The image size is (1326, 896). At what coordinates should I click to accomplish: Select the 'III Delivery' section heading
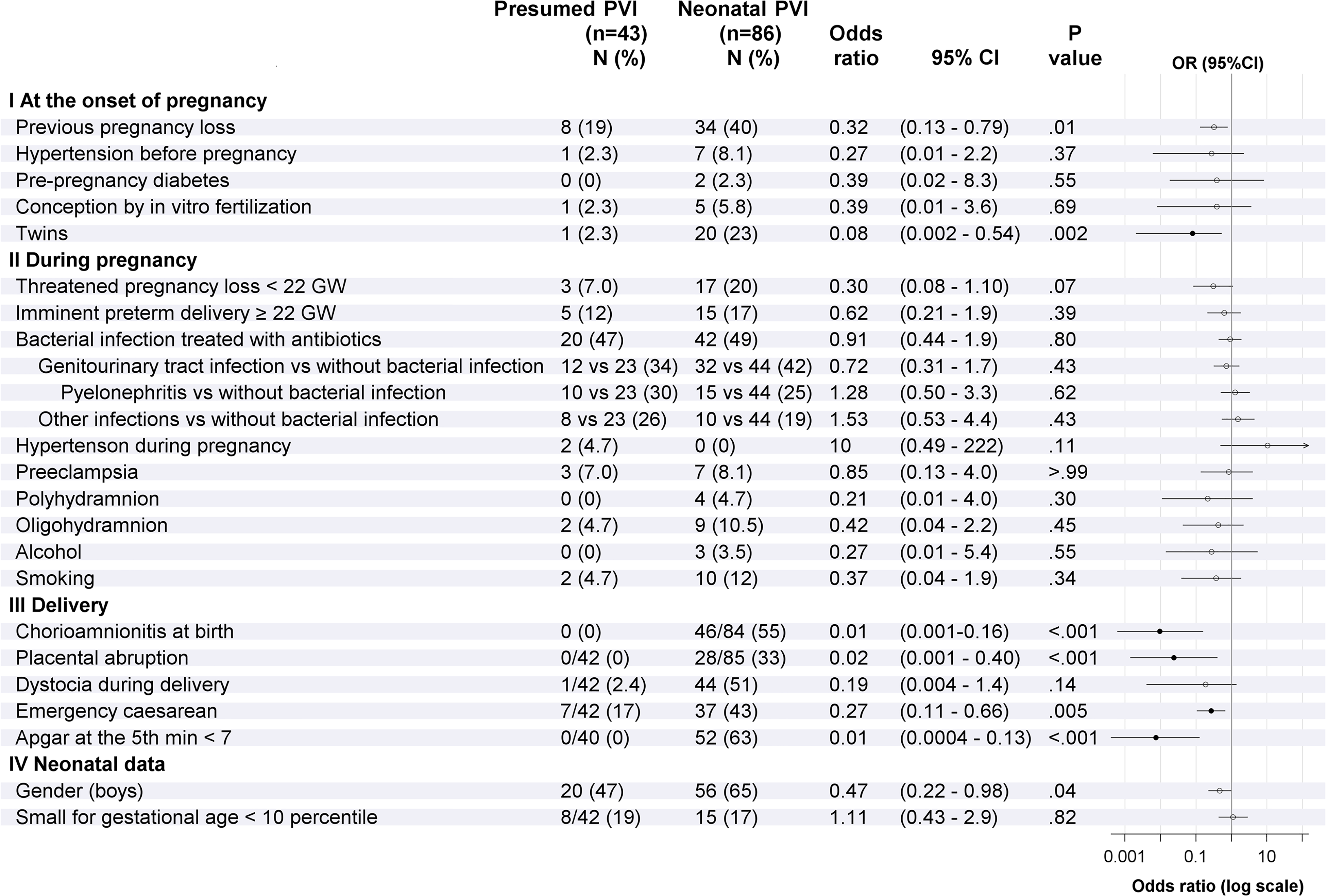(x=59, y=605)
